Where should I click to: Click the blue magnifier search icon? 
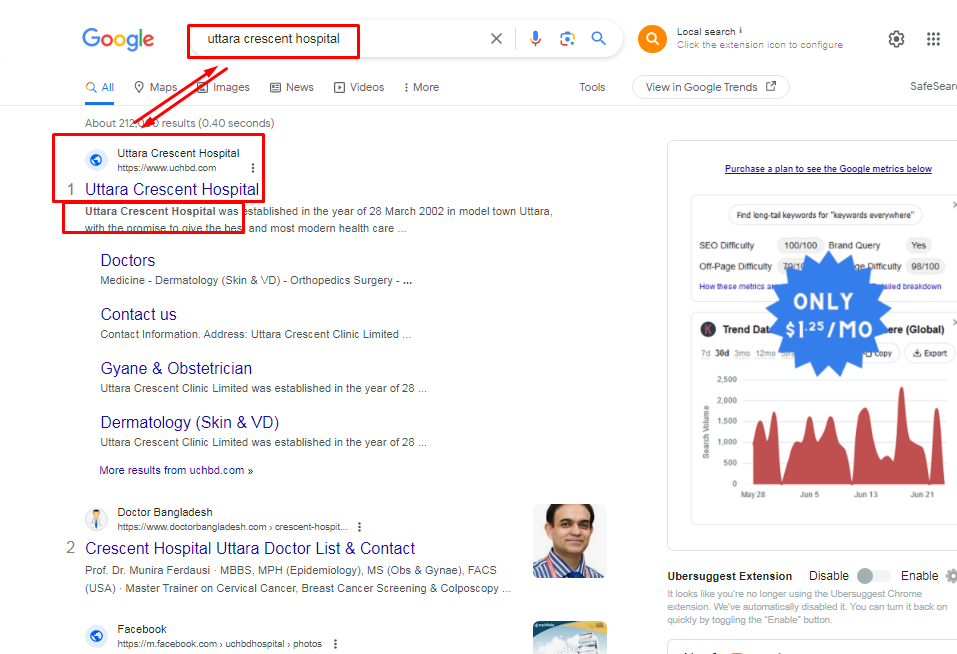tap(599, 38)
